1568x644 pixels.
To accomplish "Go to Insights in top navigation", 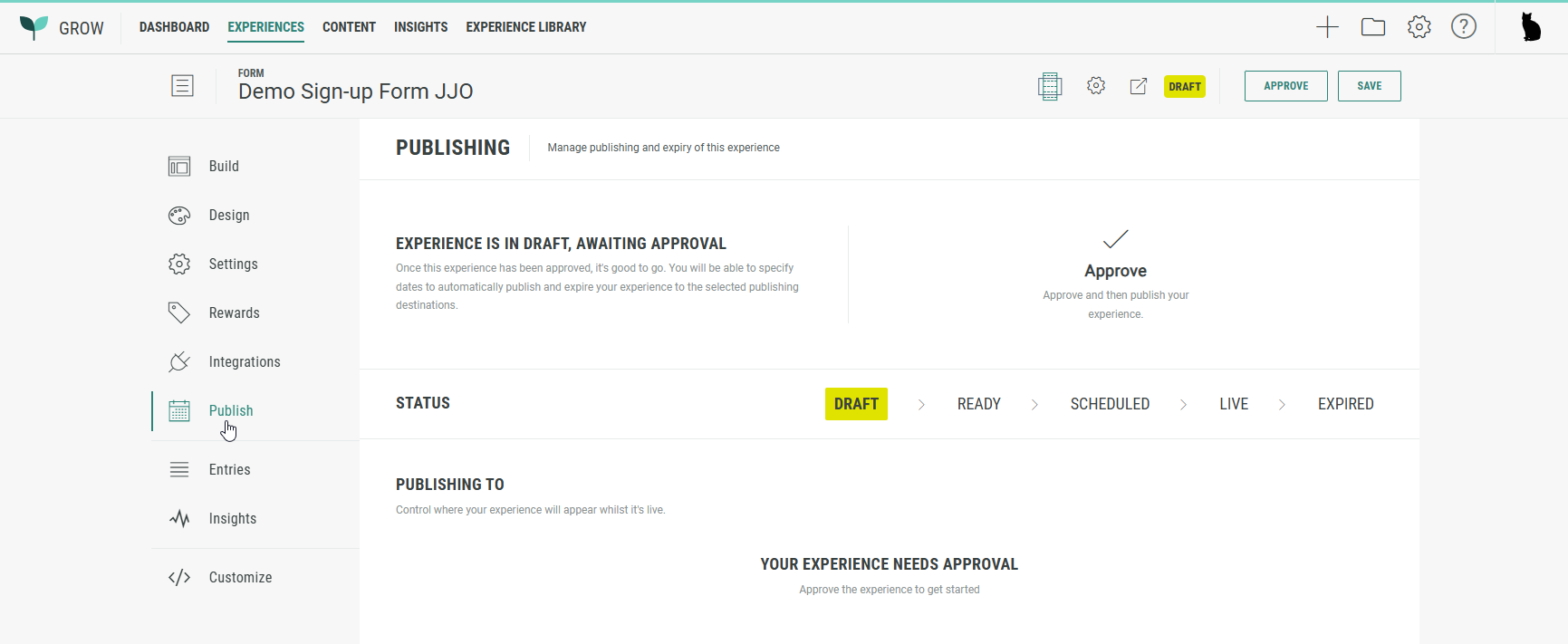I will [x=420, y=27].
